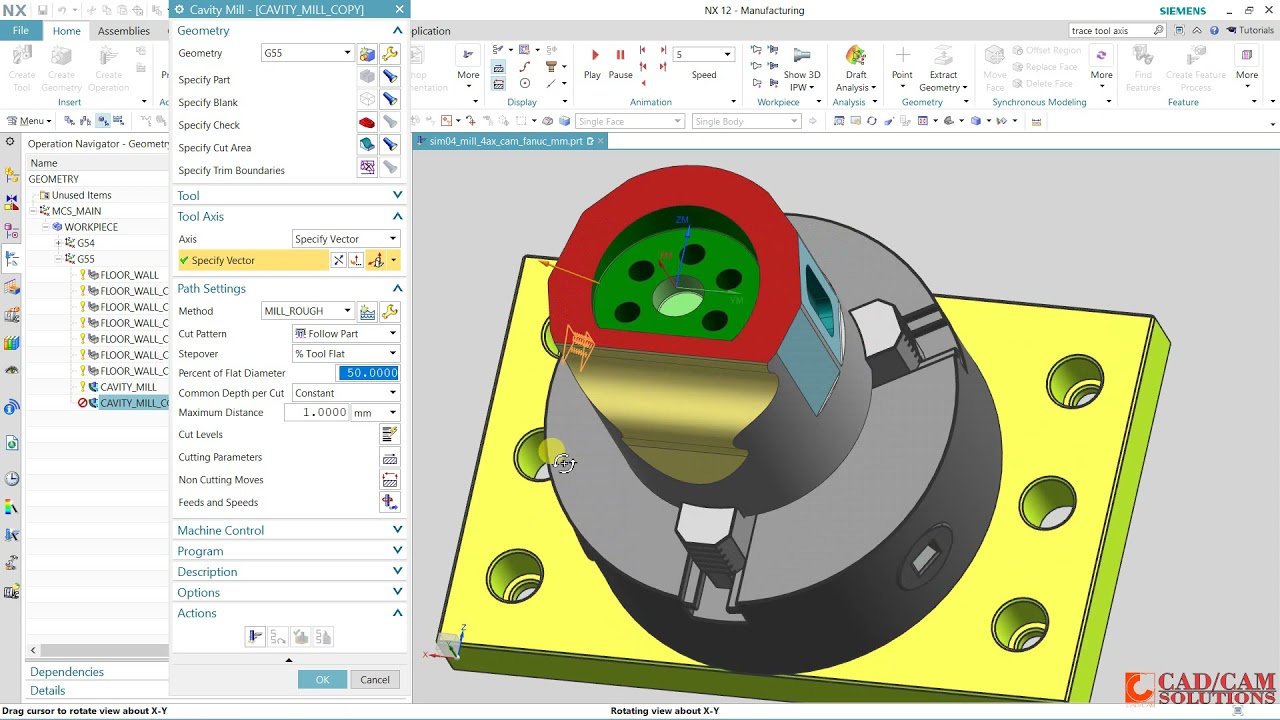Click the inferred vector type icon

[376, 260]
